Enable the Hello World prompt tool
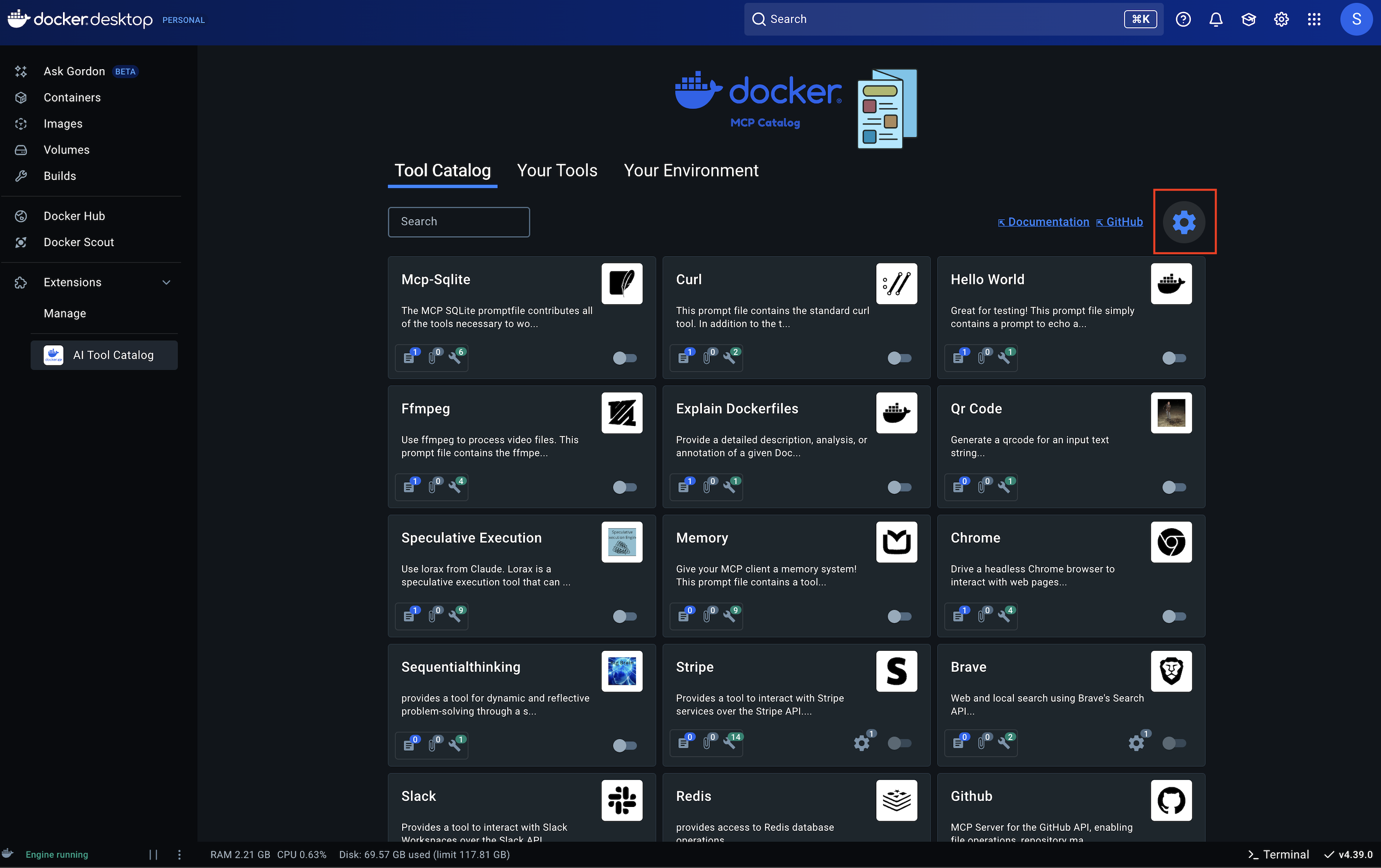1381x868 pixels. click(1173, 359)
